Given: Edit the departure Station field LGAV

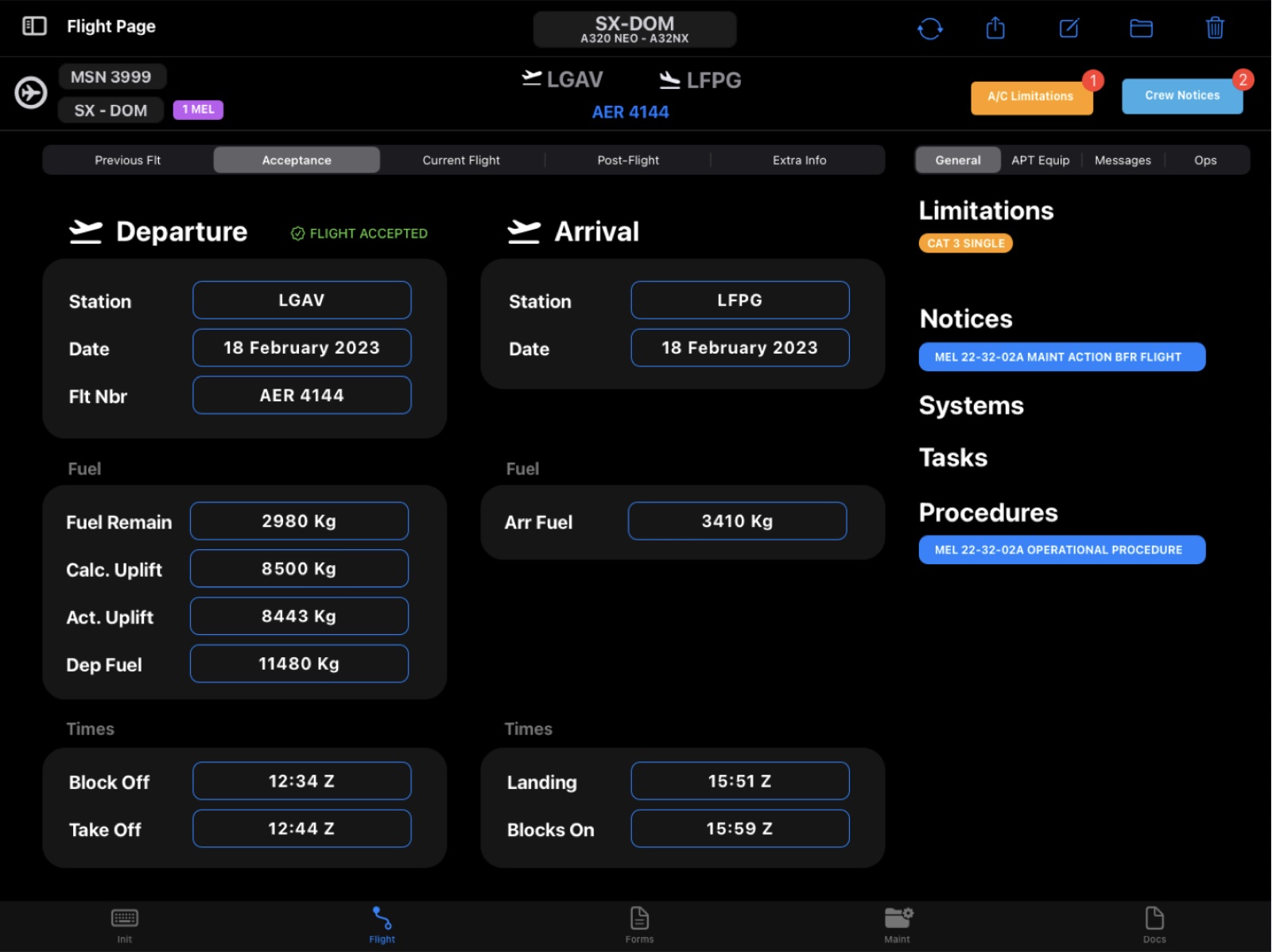Looking at the screenshot, I should point(302,300).
